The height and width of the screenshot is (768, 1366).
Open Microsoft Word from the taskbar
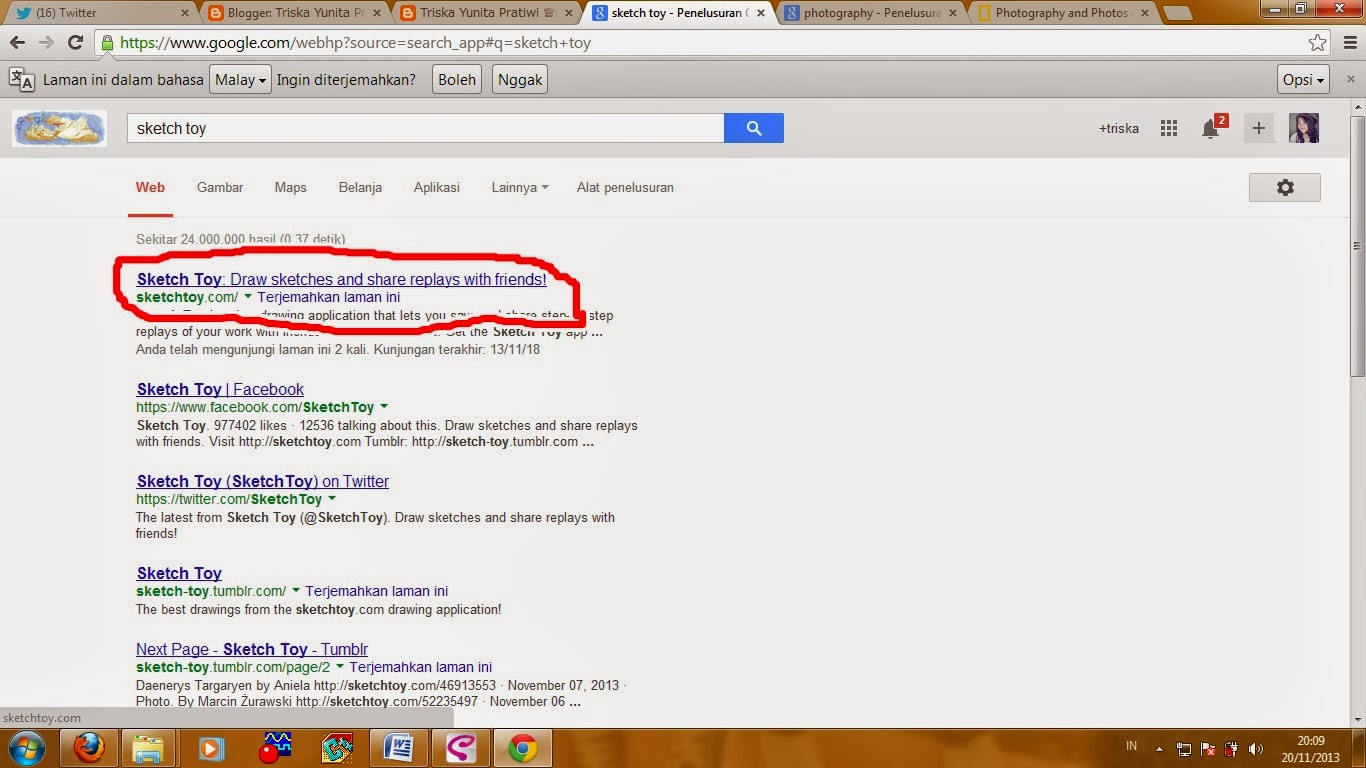pos(399,748)
